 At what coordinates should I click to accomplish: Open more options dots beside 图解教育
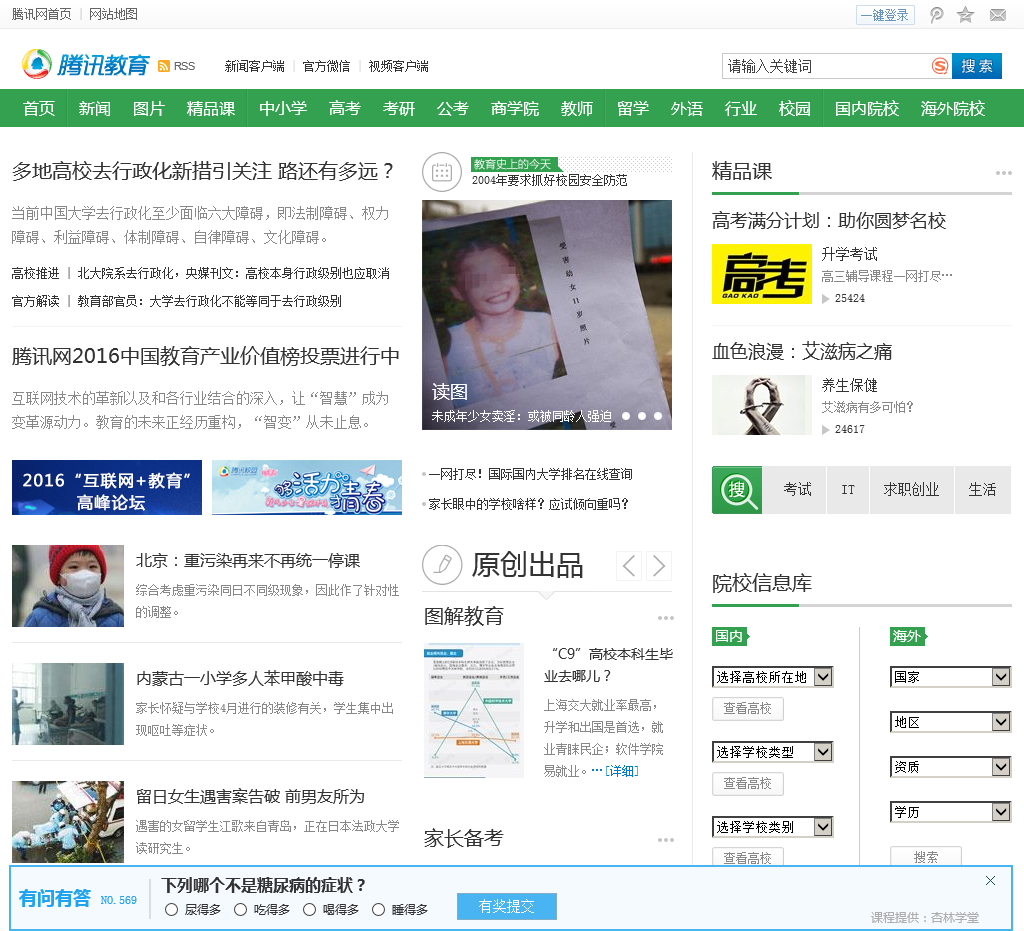(665, 618)
